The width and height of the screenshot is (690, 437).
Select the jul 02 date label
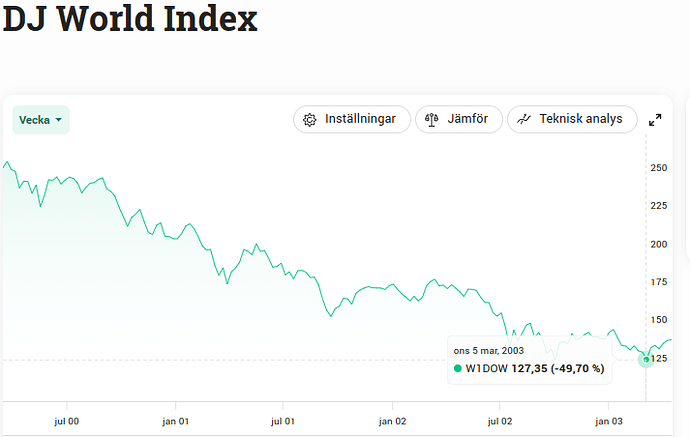pos(500,422)
